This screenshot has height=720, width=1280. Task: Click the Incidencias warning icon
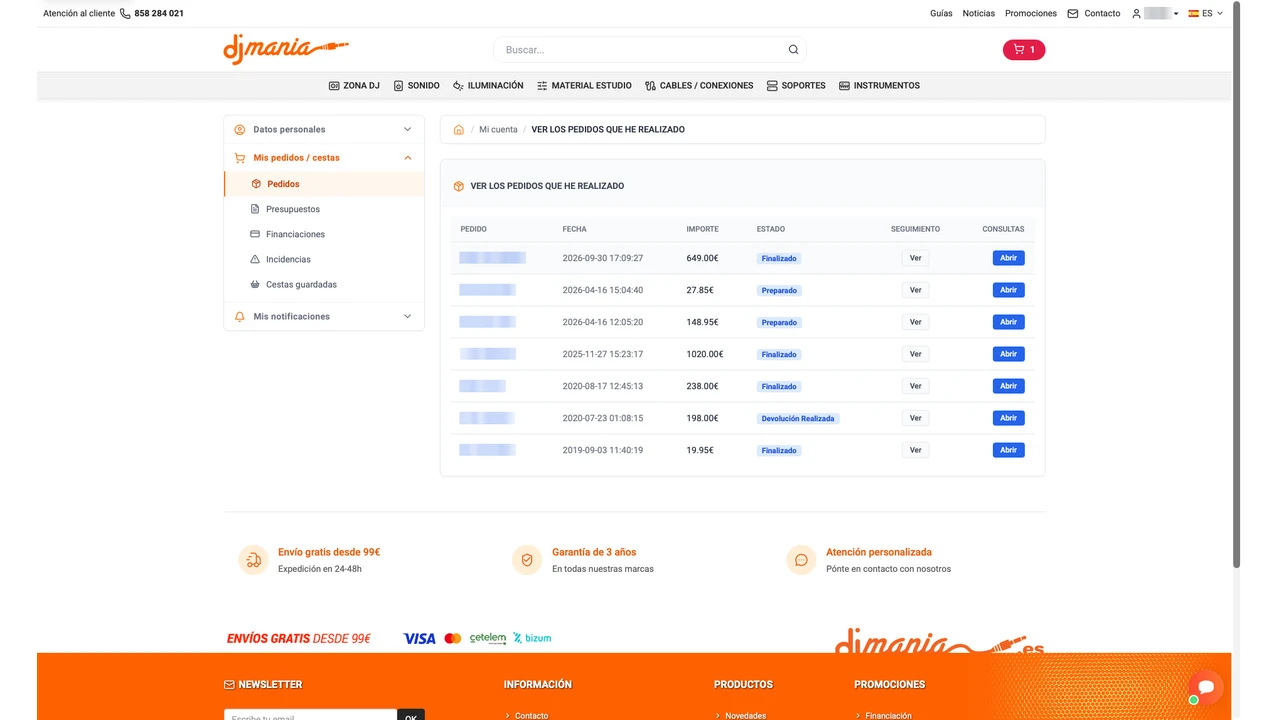point(255,259)
